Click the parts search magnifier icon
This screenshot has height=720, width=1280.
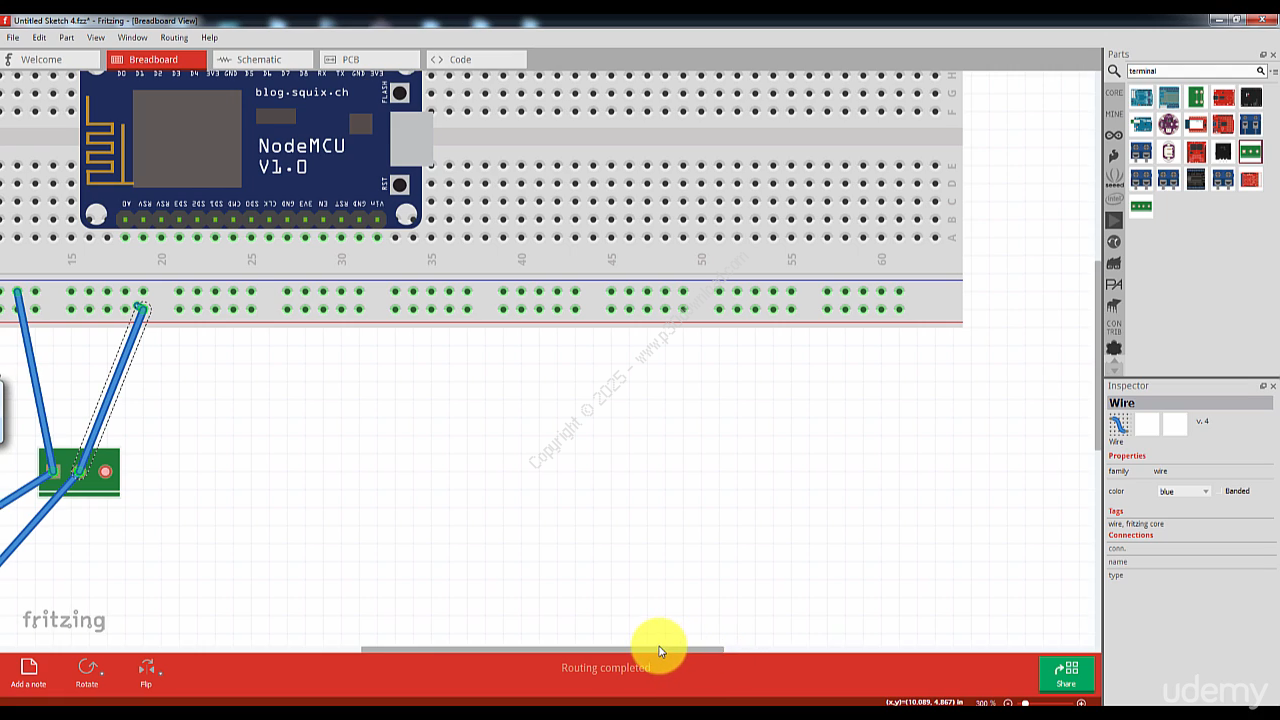click(x=1114, y=71)
